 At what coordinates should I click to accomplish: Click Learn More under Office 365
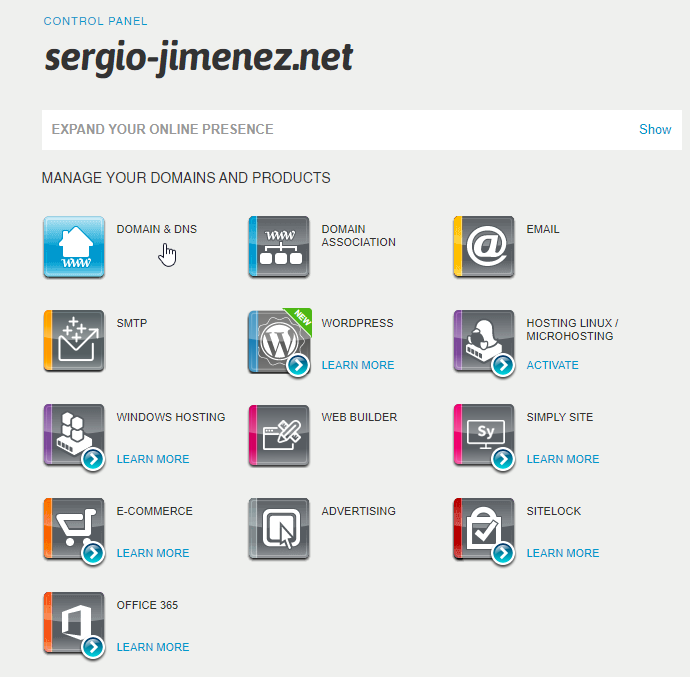click(153, 647)
